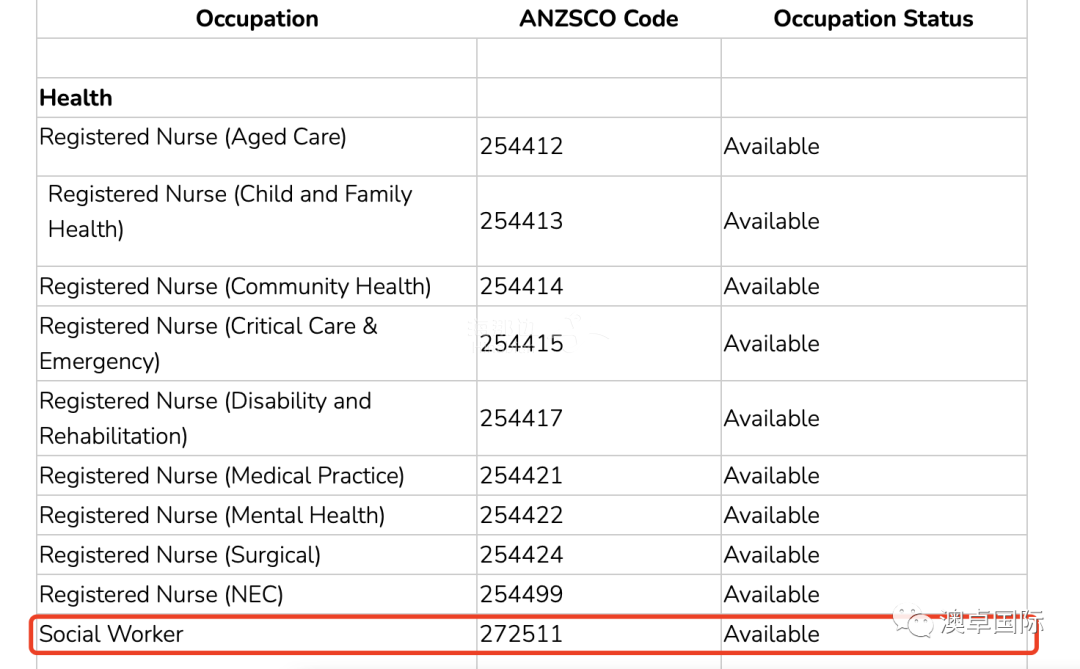Image resolution: width=1080 pixels, height=669 pixels.
Task: Select Registered Nurse (Child and Family Health)
Action: (x=230, y=211)
